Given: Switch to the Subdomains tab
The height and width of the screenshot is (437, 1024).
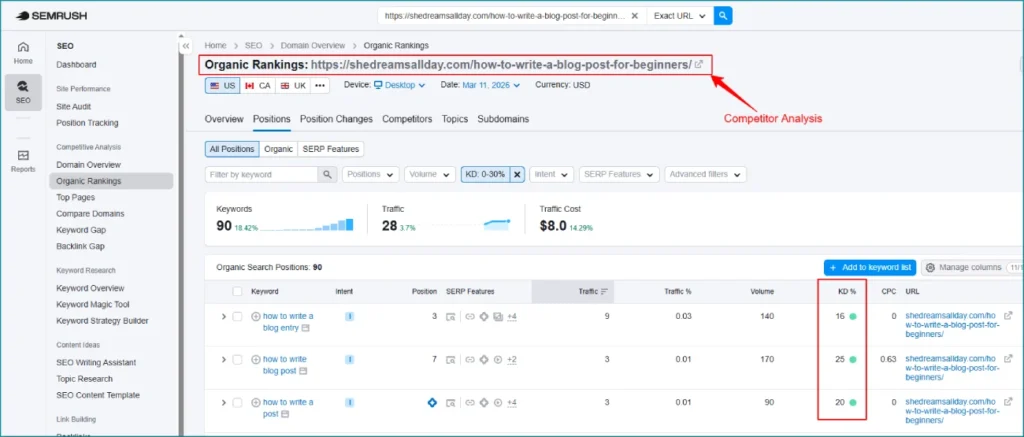Looking at the screenshot, I should [503, 119].
